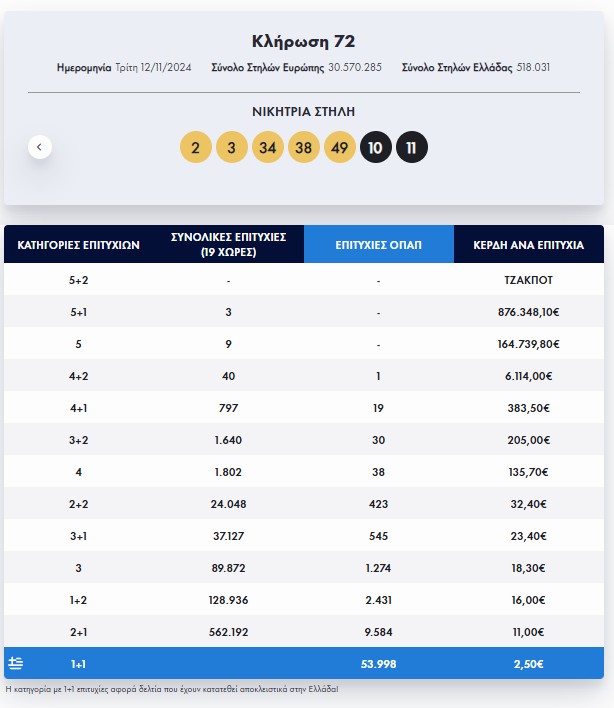Click the ΚΑΤΗΓΟΡΙΕΣ ΕΠΙΤΥΧΙΩΝ column header
The height and width of the screenshot is (708, 614).
click(x=79, y=244)
